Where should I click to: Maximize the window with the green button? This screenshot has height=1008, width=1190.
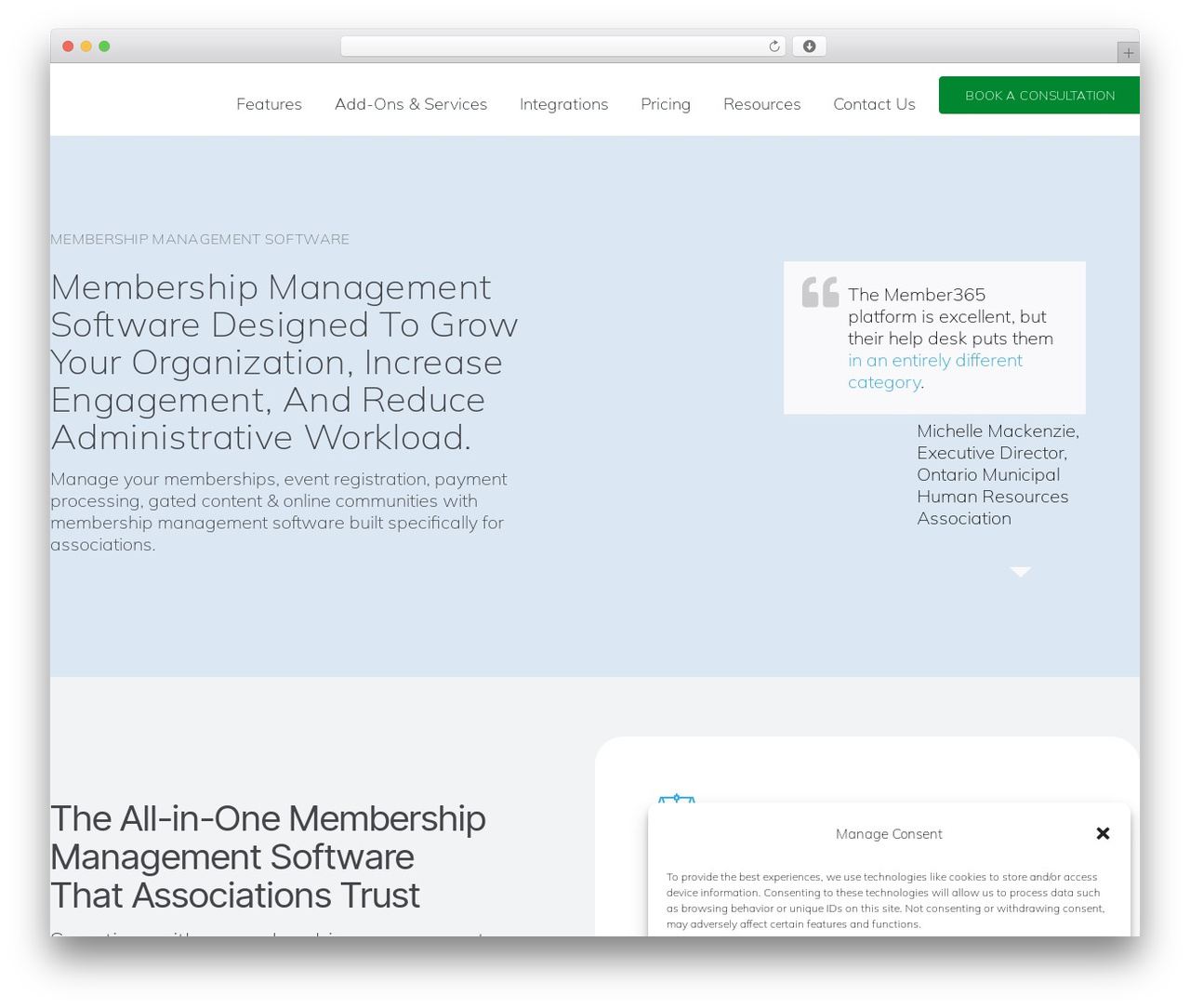coord(104,46)
